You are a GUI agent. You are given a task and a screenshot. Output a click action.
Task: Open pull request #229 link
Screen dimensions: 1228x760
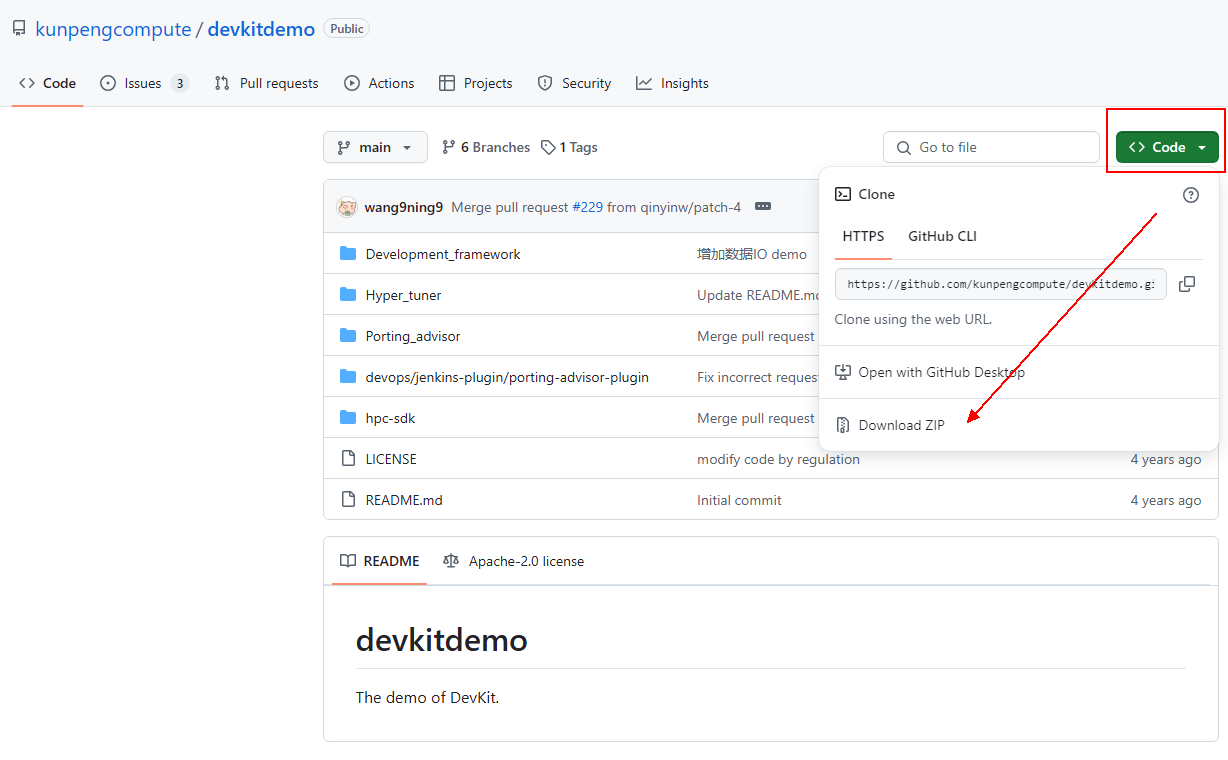[587, 207]
